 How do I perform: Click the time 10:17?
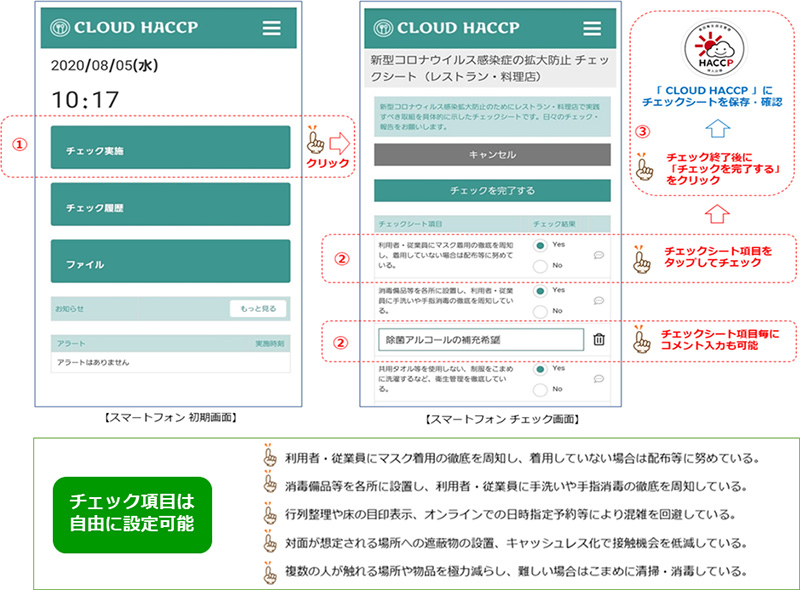pos(85,100)
